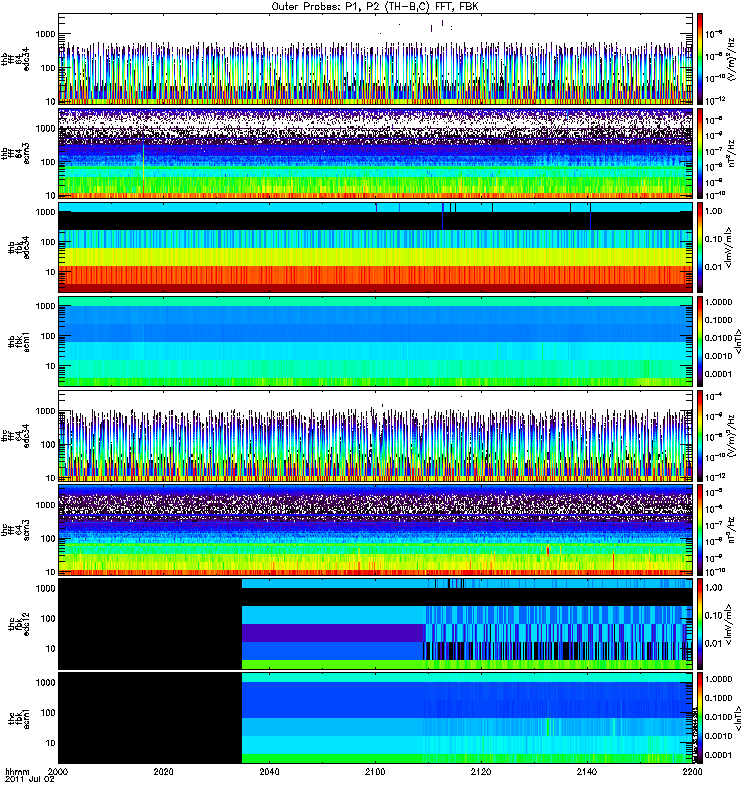Screen dimensions: 750x800
Task: Click the 'thc fff 64 scm3' y-axis label
Action: (16, 530)
